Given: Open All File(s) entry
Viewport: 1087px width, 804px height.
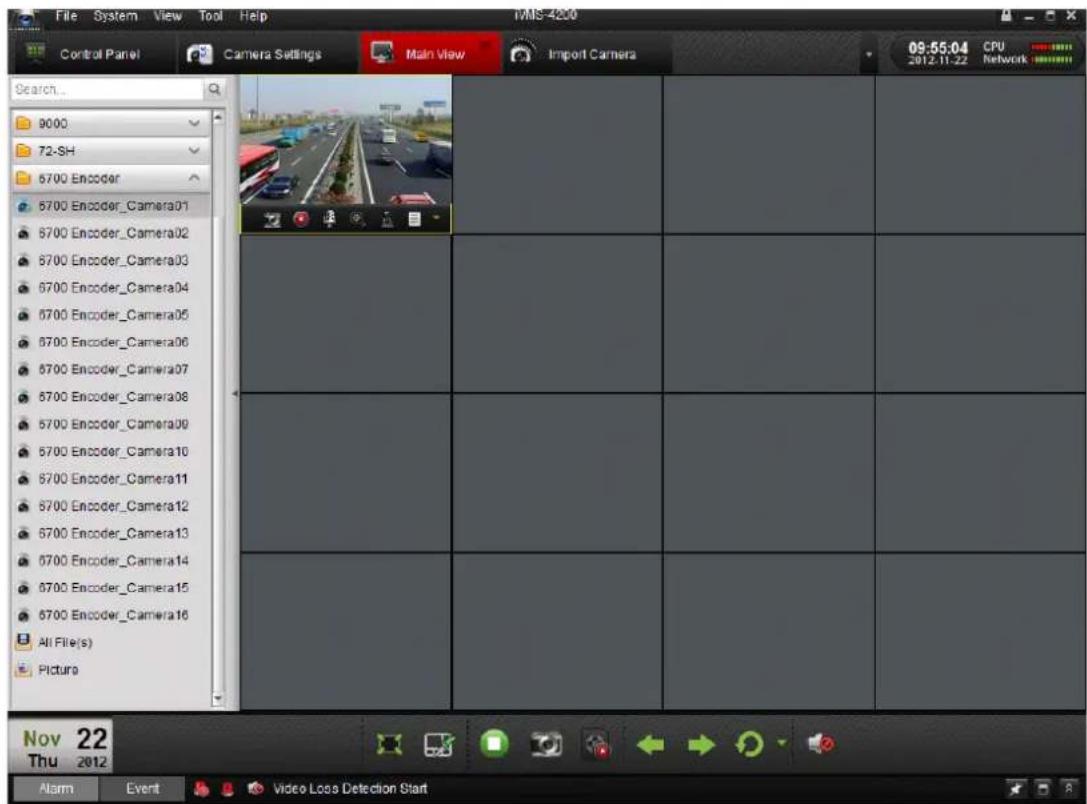Looking at the screenshot, I should coord(111,642).
